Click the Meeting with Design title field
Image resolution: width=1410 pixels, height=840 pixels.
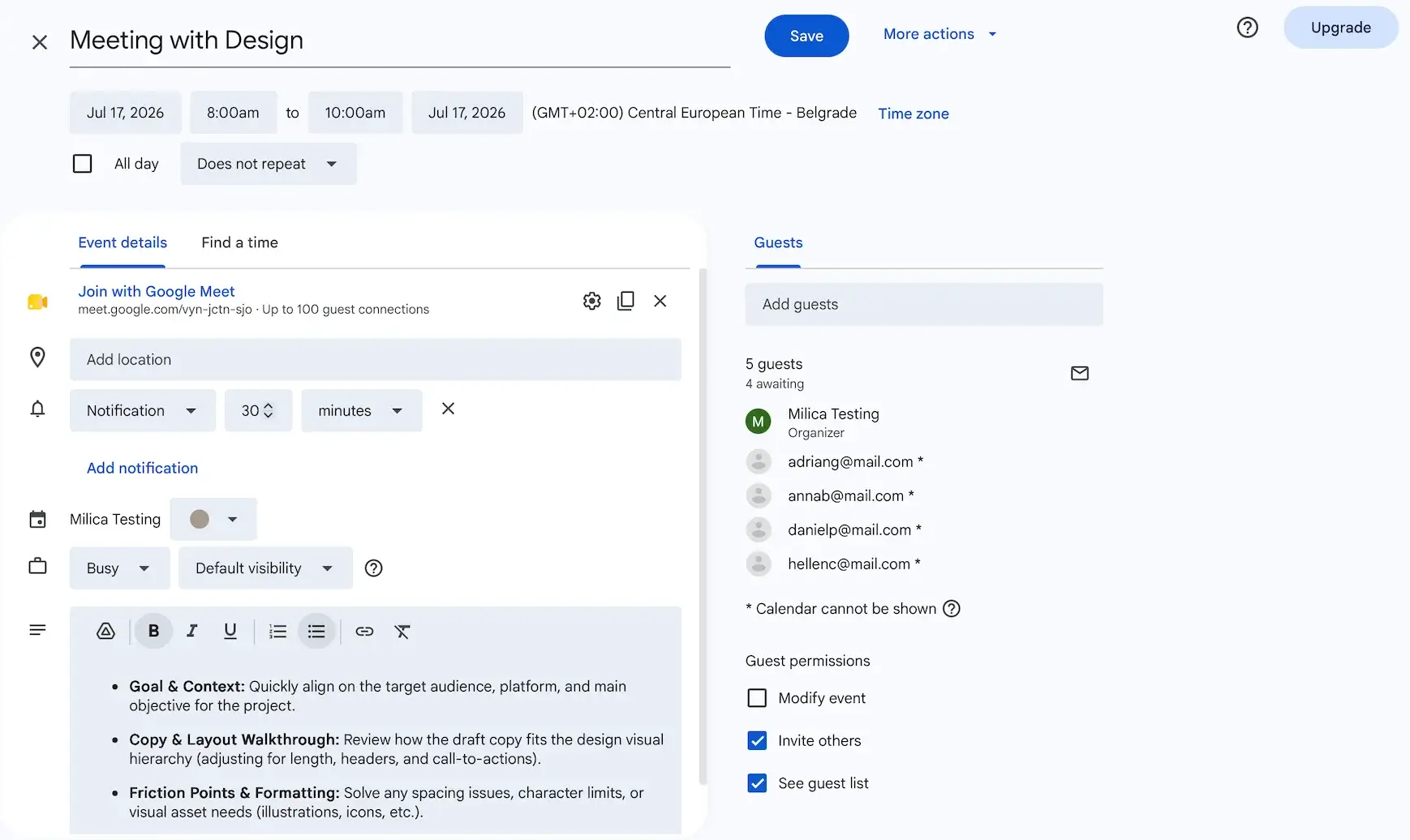pyautogui.click(x=400, y=41)
